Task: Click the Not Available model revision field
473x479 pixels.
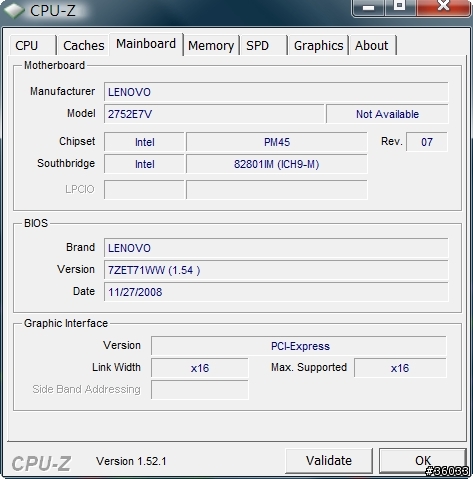Action: click(x=387, y=114)
